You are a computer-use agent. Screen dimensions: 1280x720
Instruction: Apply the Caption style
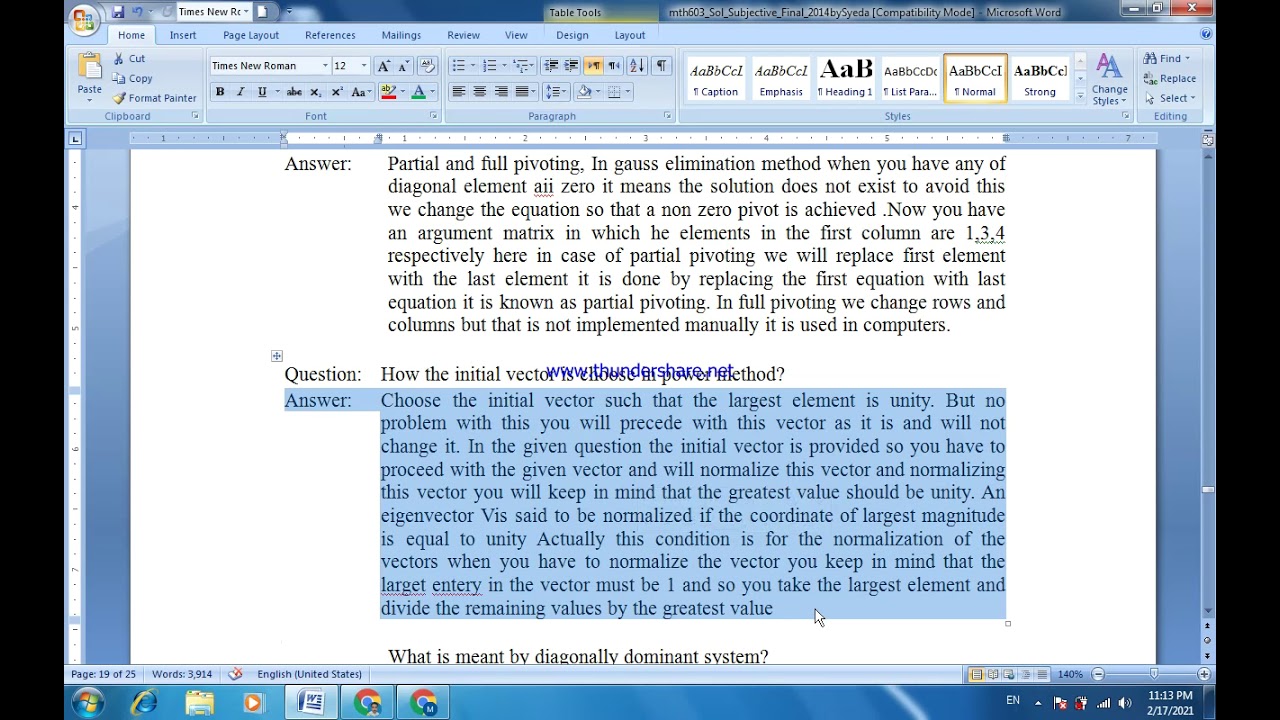(716, 78)
